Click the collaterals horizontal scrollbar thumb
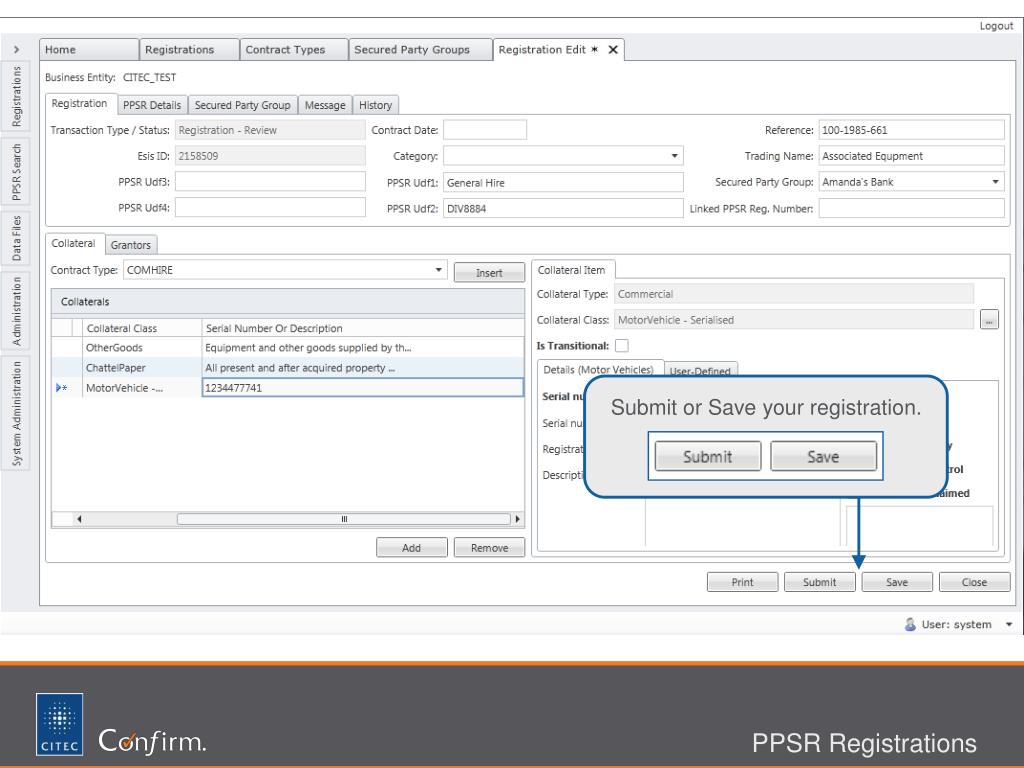1024x768 pixels. point(344,519)
